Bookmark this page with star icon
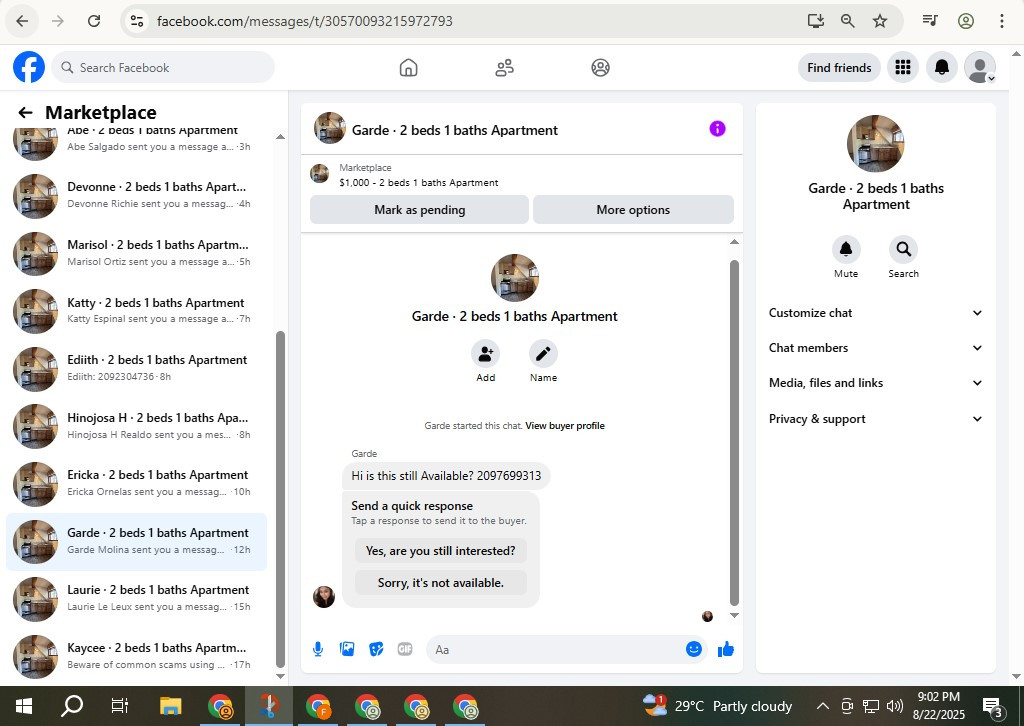Viewport: 1024px width, 726px height. (x=880, y=21)
